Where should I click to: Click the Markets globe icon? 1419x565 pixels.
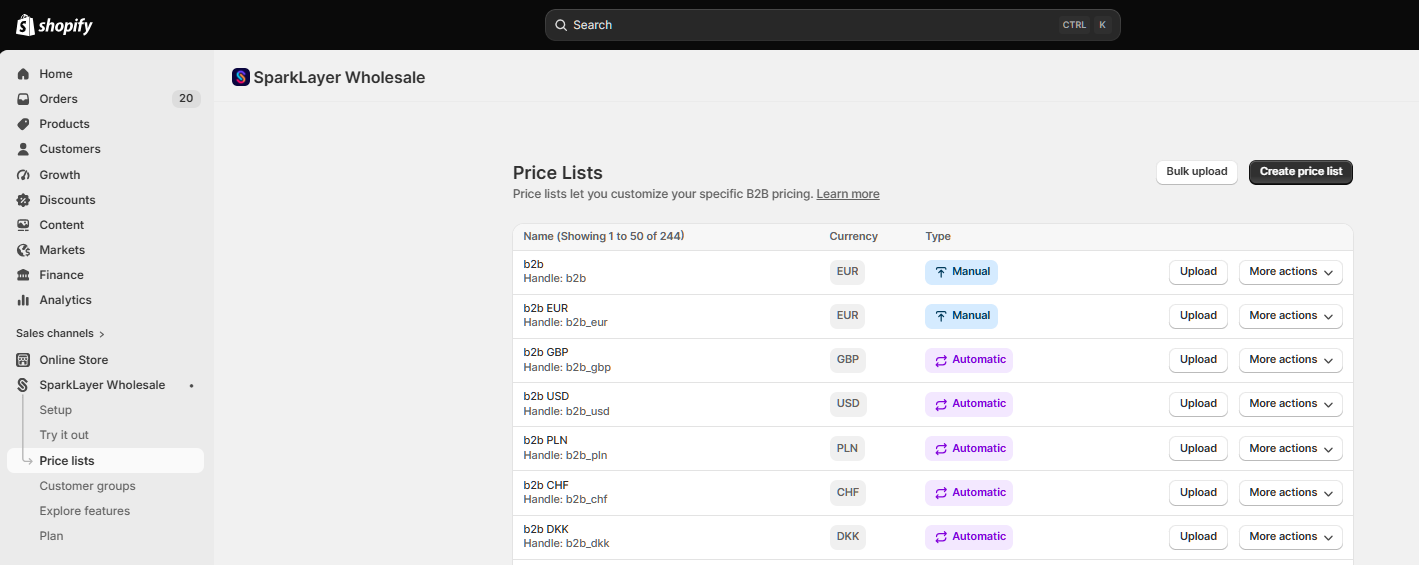23,250
